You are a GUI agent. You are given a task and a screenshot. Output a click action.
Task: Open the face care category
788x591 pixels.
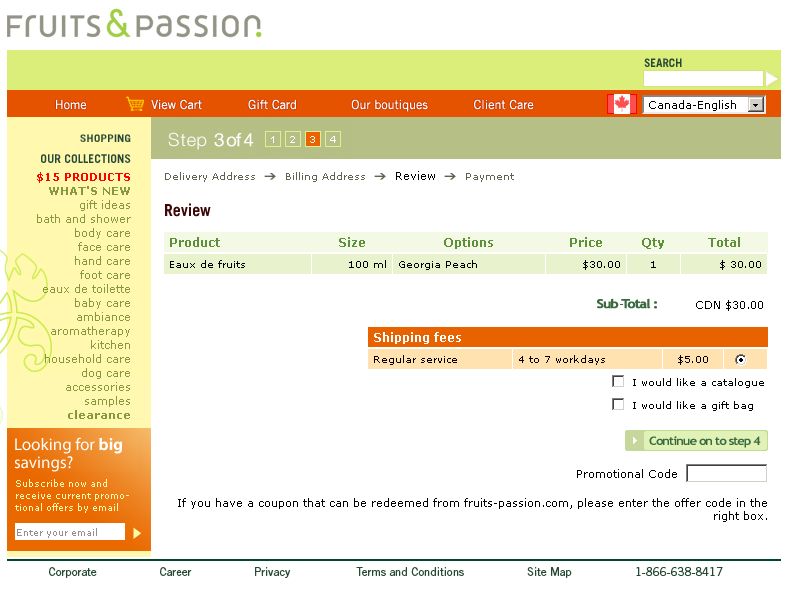(104, 247)
